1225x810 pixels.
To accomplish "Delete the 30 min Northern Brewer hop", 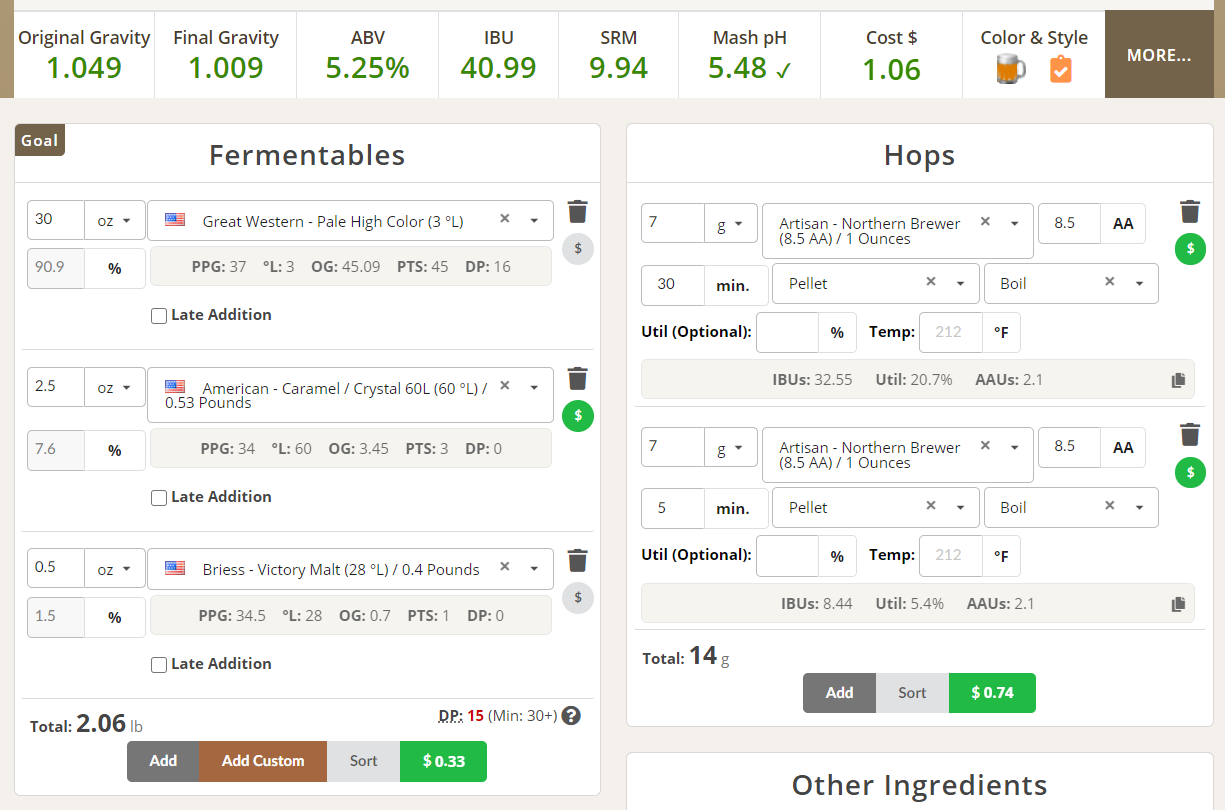I will [x=1189, y=211].
